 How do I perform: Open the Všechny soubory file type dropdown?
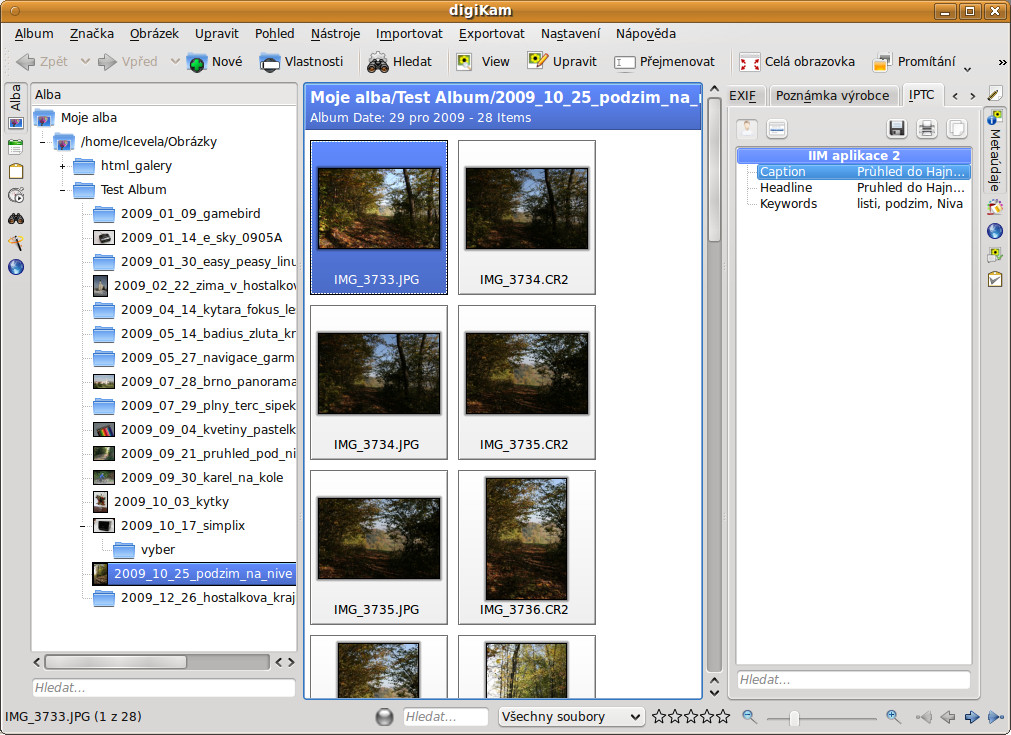[571, 716]
